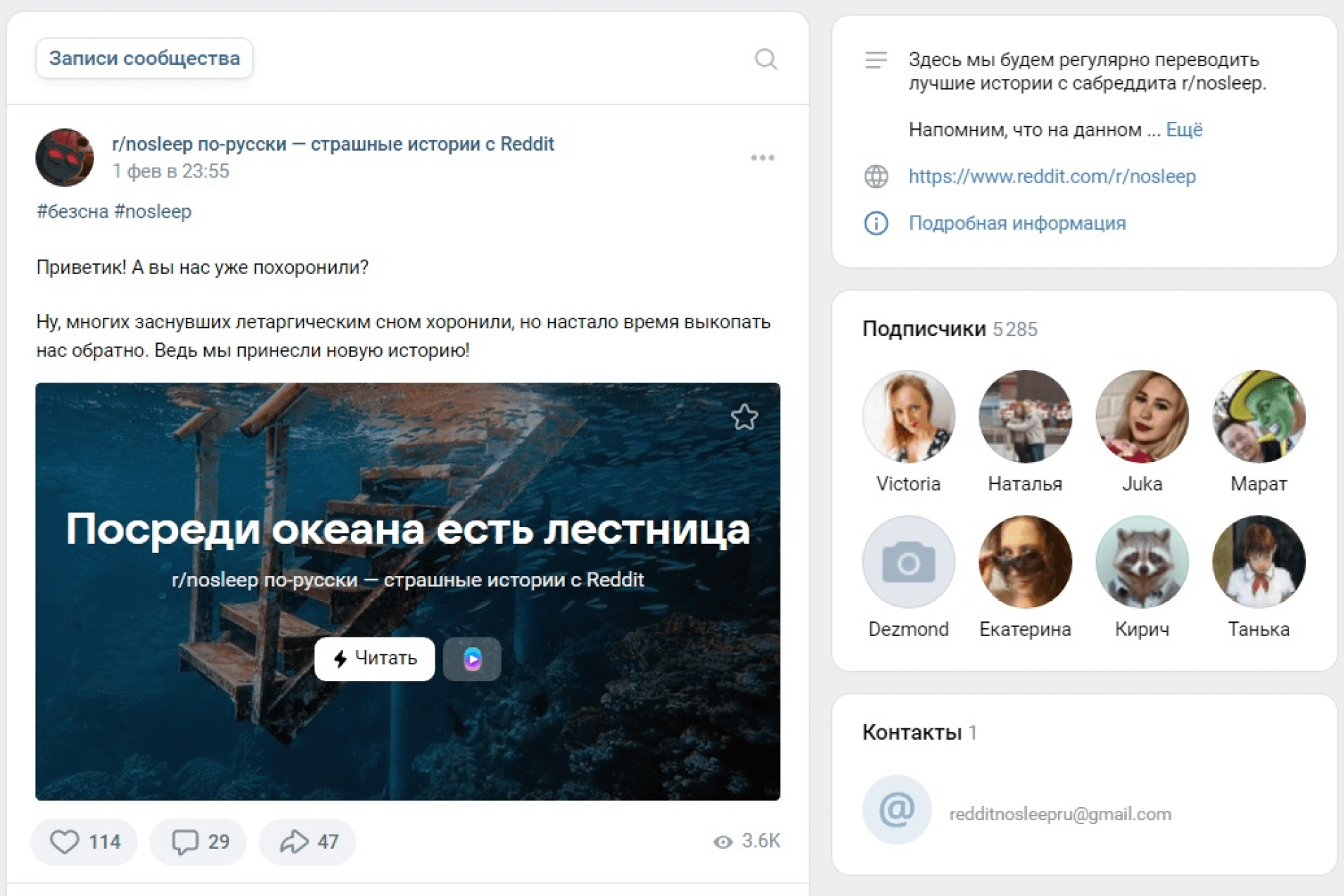The image size is (1344, 896).
Task: Click the @ contact email icon
Action: (x=897, y=810)
